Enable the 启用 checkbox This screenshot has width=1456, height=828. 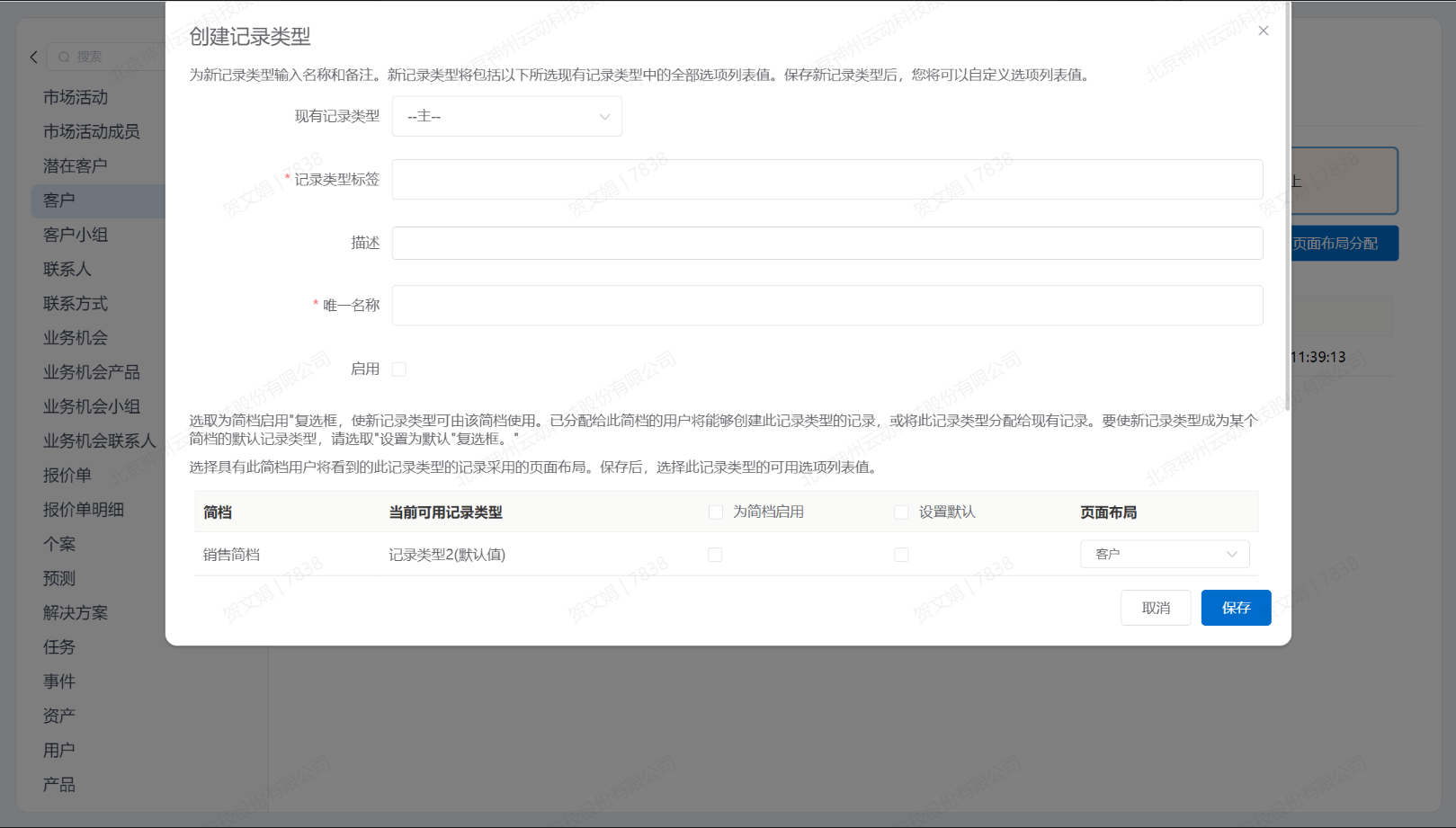point(399,369)
